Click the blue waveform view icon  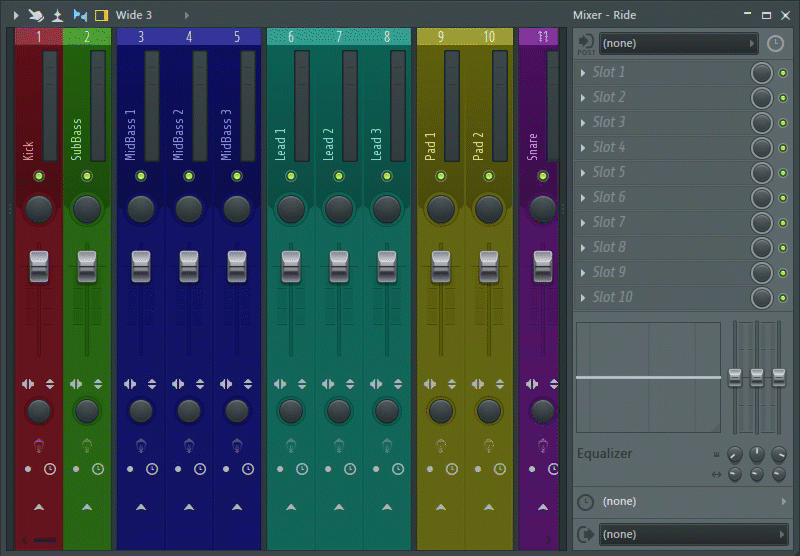80,15
